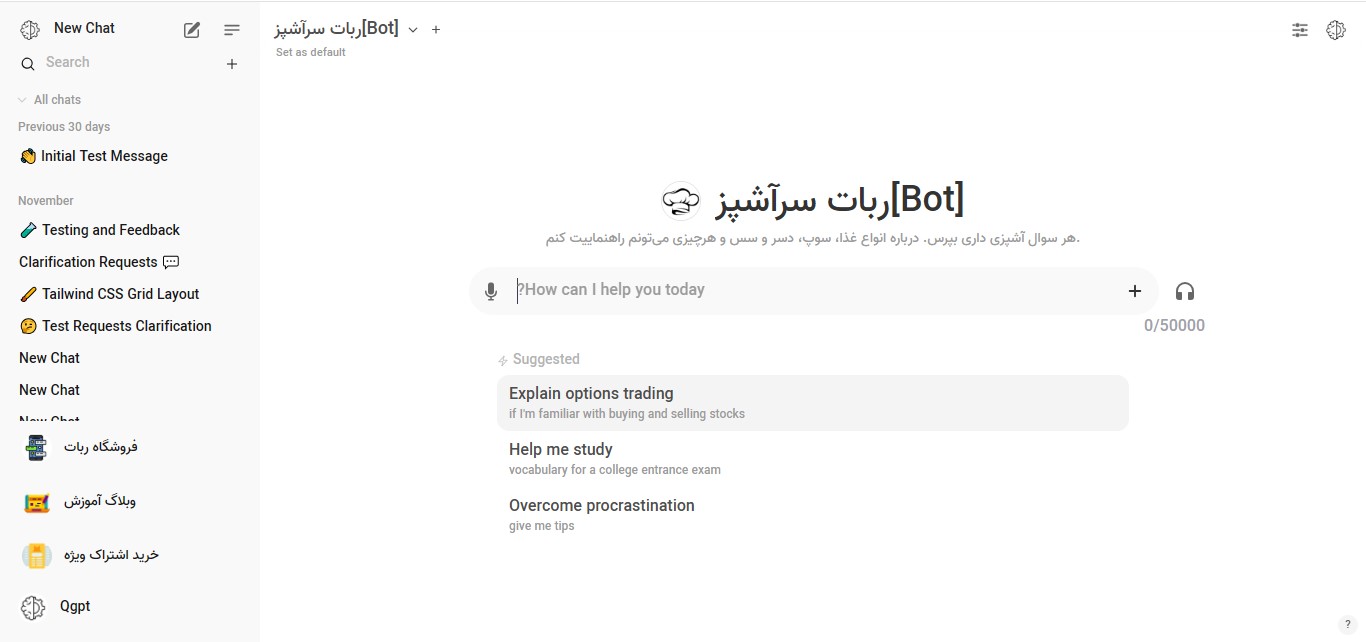Expand the model selector dropdown chevron
The height and width of the screenshot is (642, 1366).
pos(413,30)
